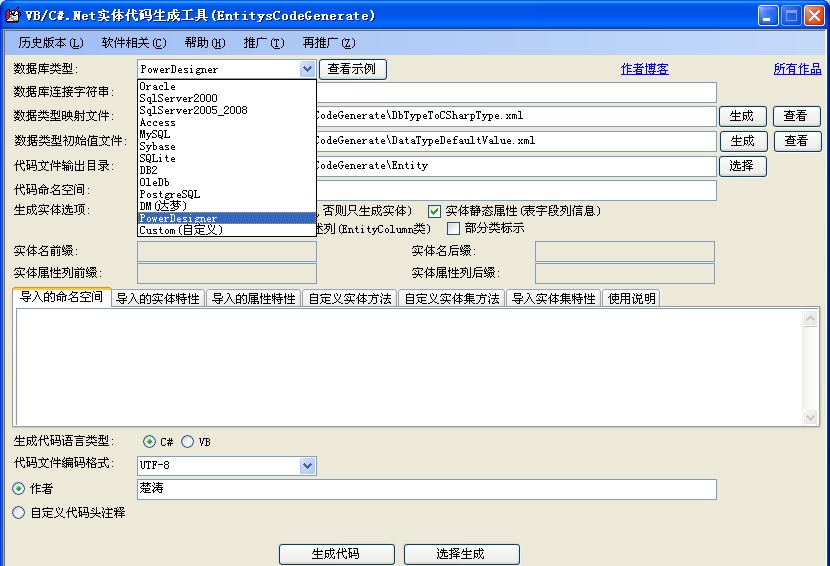Collapse the database type dropdown arrow
This screenshot has width=830, height=566.
tap(307, 69)
